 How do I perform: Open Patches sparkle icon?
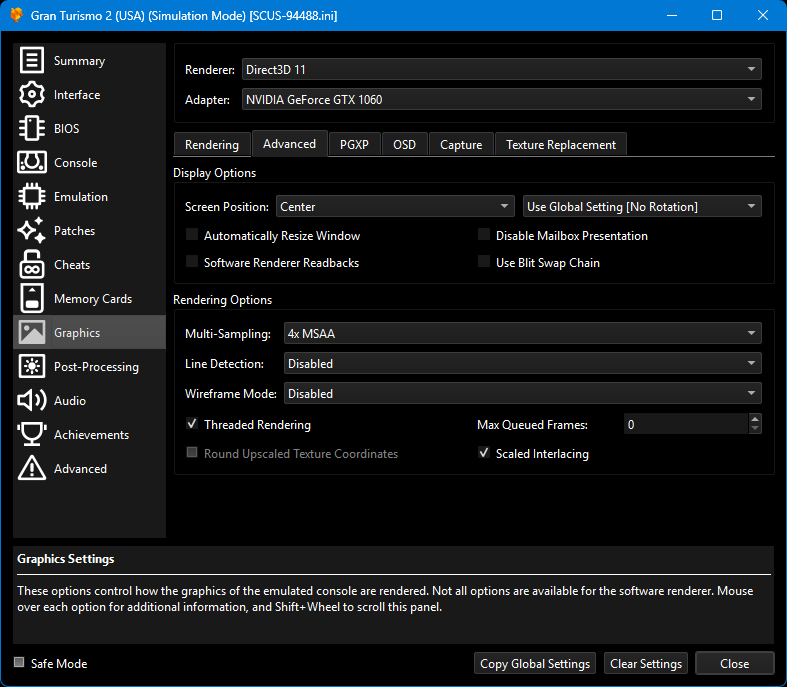[x=32, y=231]
